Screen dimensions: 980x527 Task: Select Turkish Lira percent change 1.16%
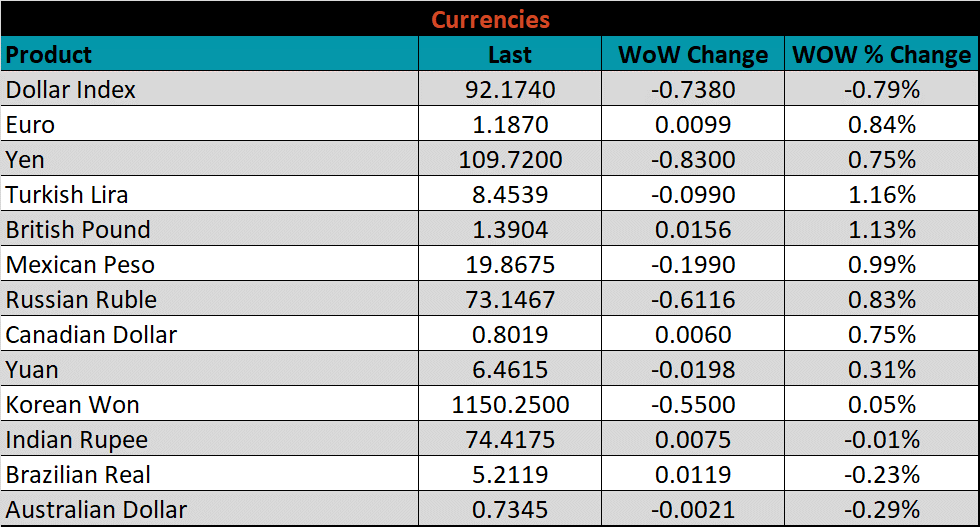coord(881,195)
